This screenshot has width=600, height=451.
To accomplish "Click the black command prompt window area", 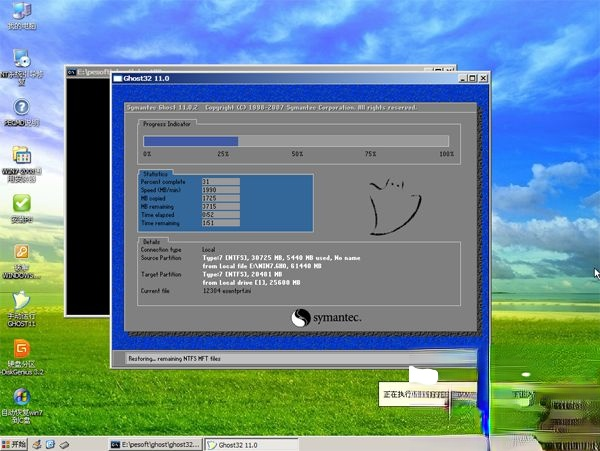I will pos(88,196).
